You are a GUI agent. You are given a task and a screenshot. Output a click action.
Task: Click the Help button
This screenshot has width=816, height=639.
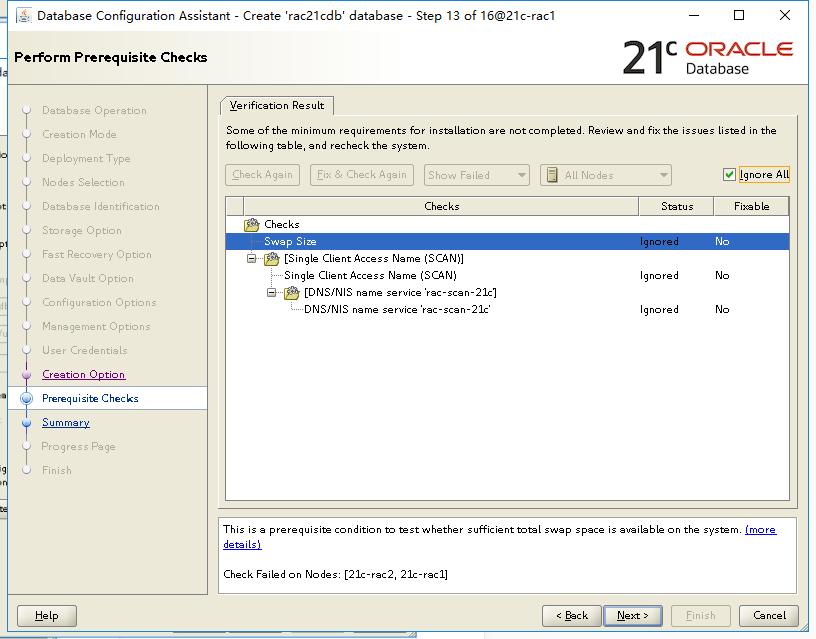pos(47,616)
